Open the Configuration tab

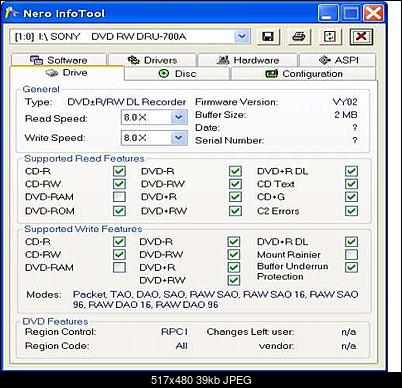click(x=304, y=74)
